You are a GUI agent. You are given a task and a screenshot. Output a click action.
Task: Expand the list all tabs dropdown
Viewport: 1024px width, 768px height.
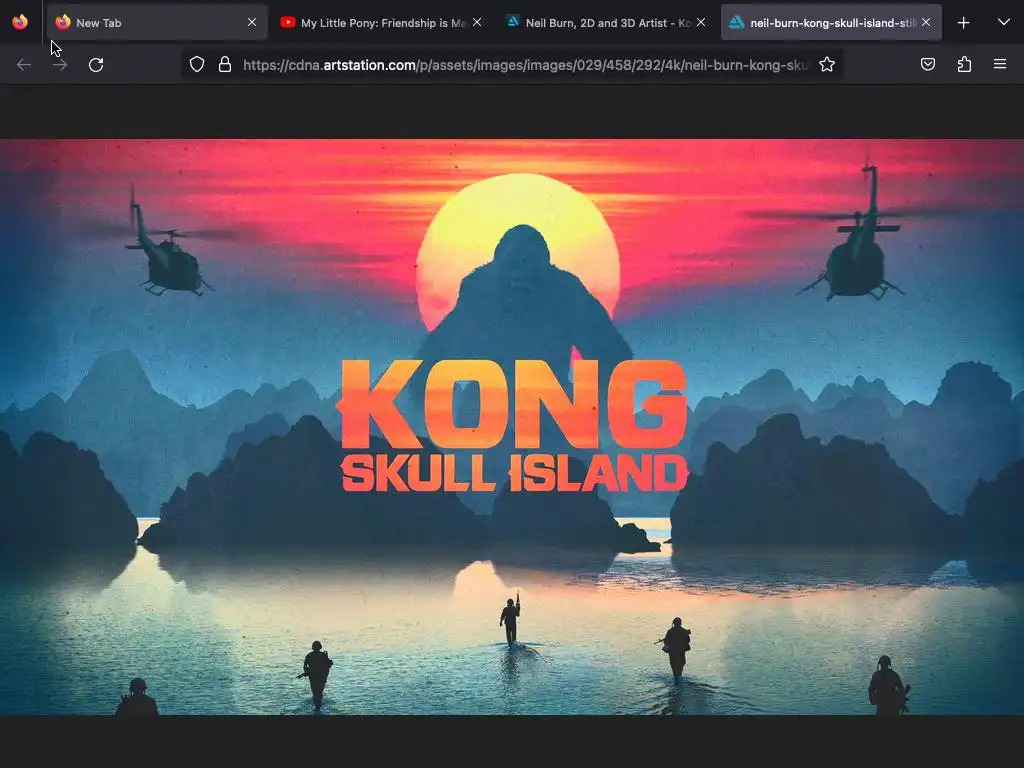click(x=1004, y=22)
